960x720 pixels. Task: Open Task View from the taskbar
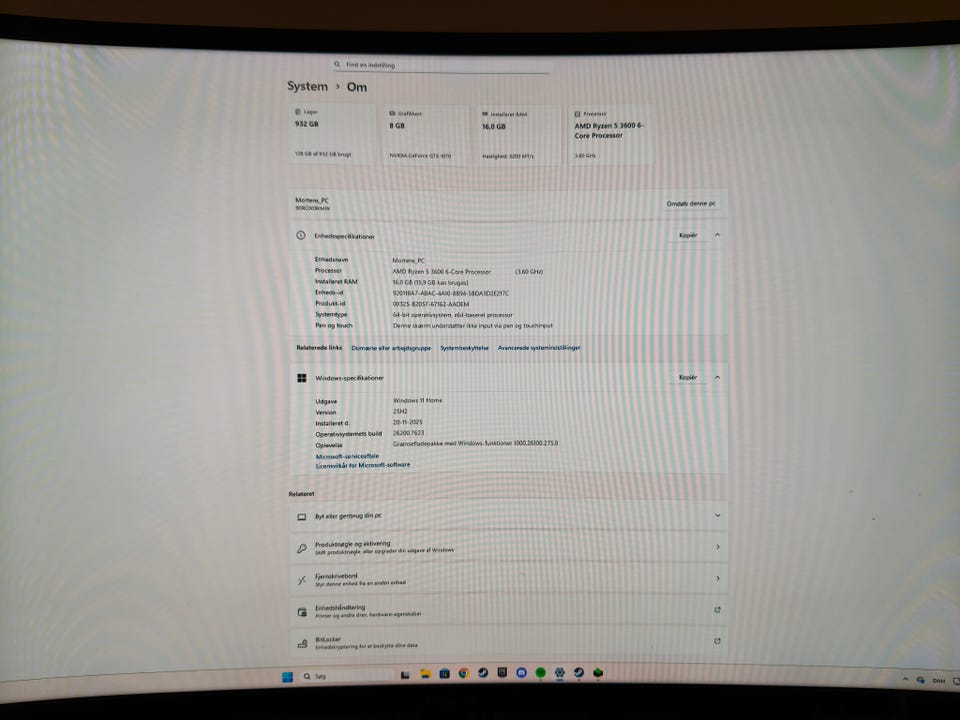(405, 675)
